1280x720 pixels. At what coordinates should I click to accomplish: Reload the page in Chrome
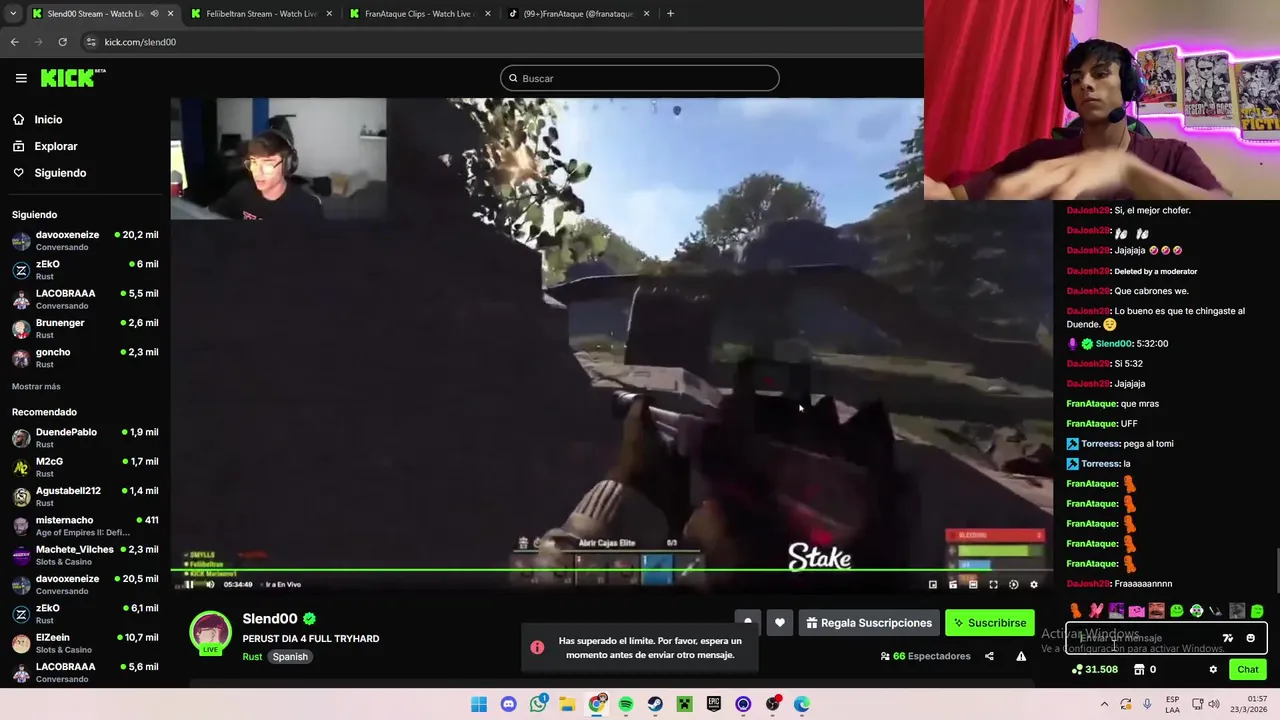pyautogui.click(x=62, y=42)
